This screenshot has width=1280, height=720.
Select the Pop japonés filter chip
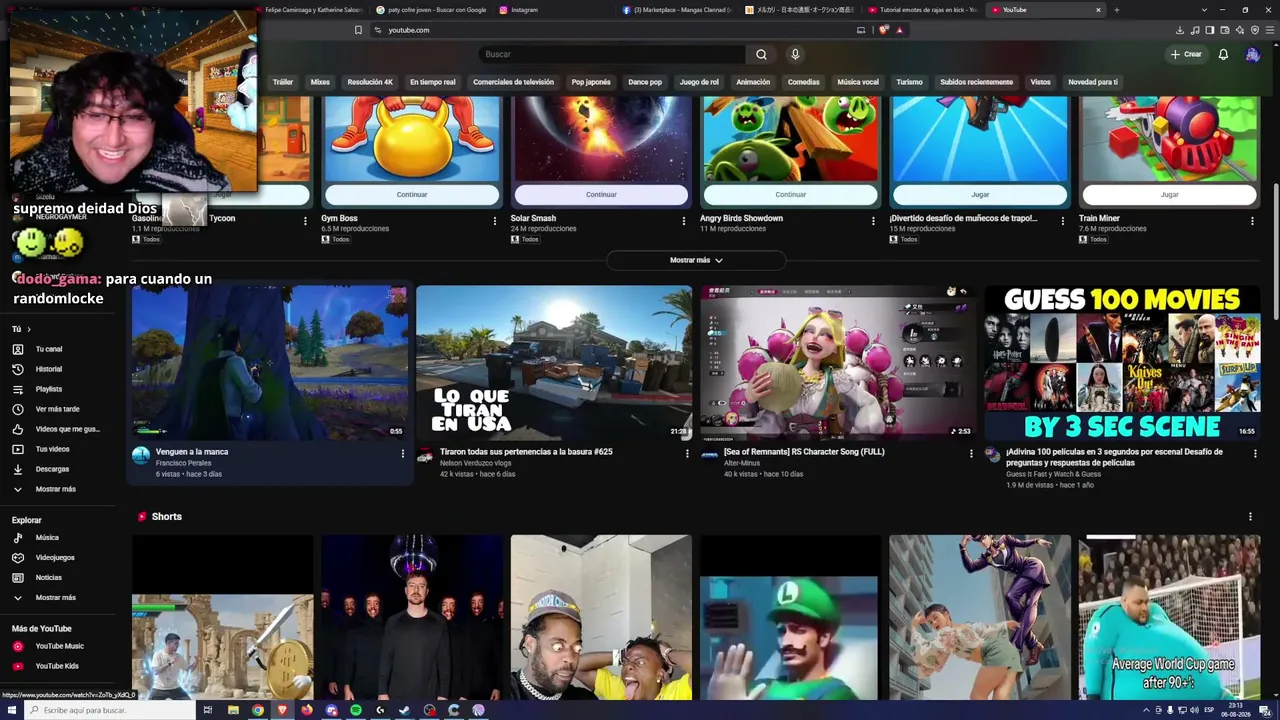(x=591, y=82)
